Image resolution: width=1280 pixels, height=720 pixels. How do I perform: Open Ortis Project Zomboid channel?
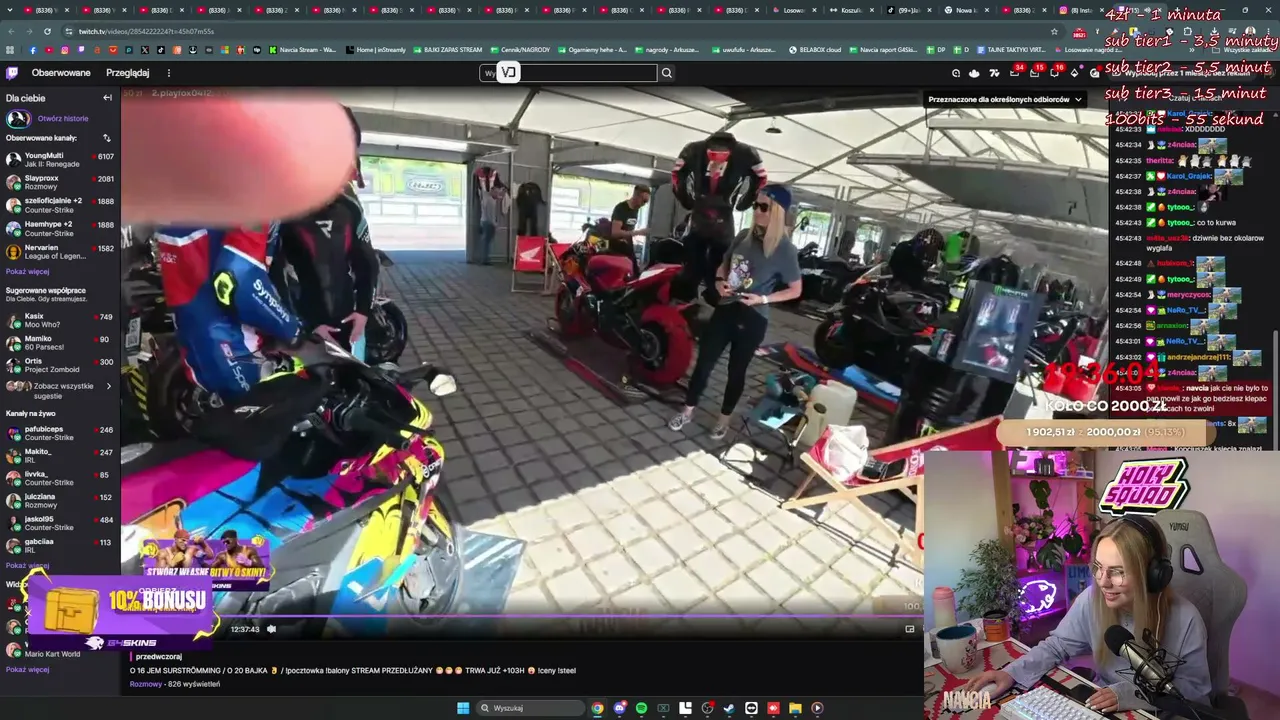point(60,365)
